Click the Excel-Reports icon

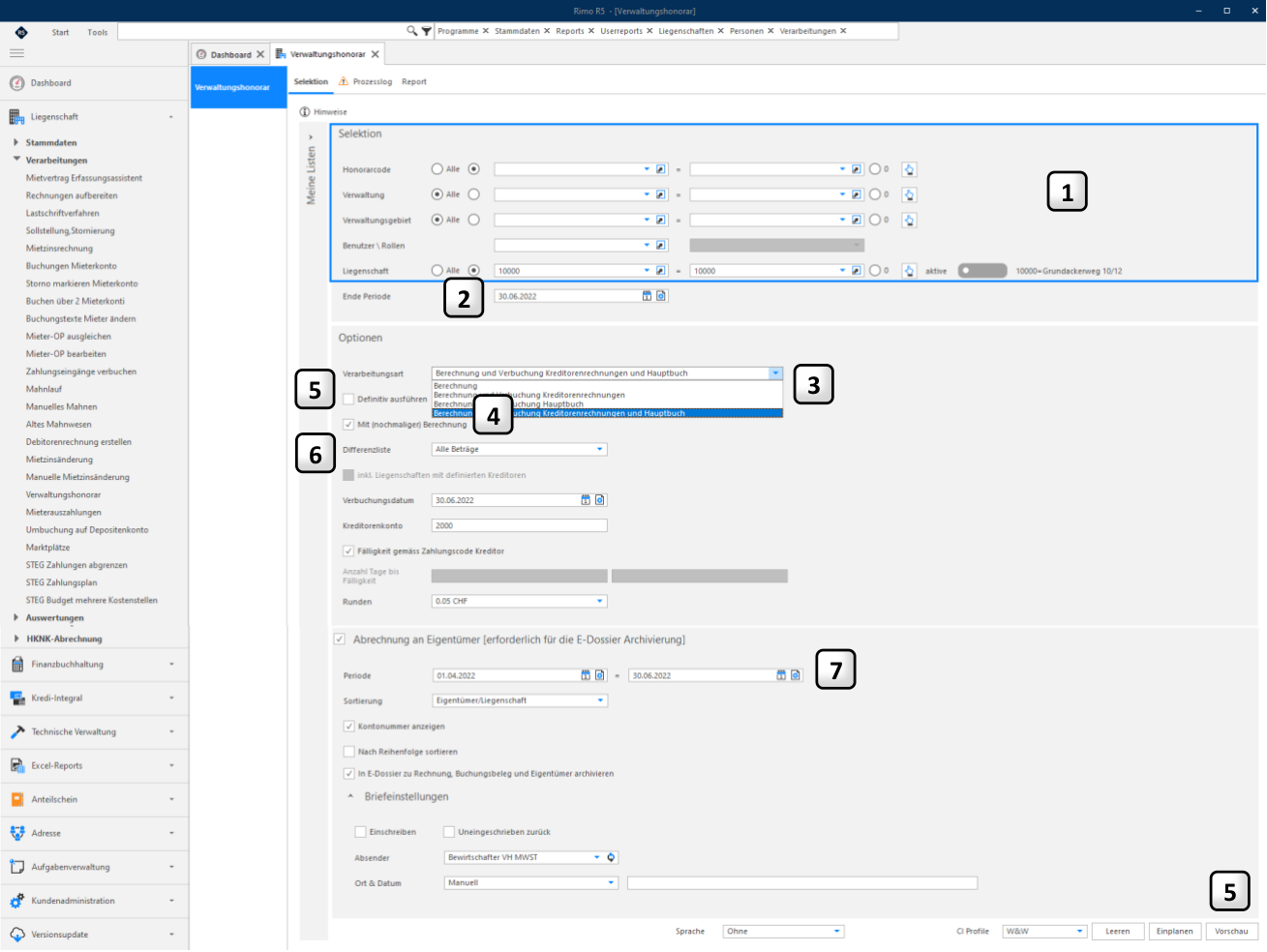pyautogui.click(x=17, y=765)
